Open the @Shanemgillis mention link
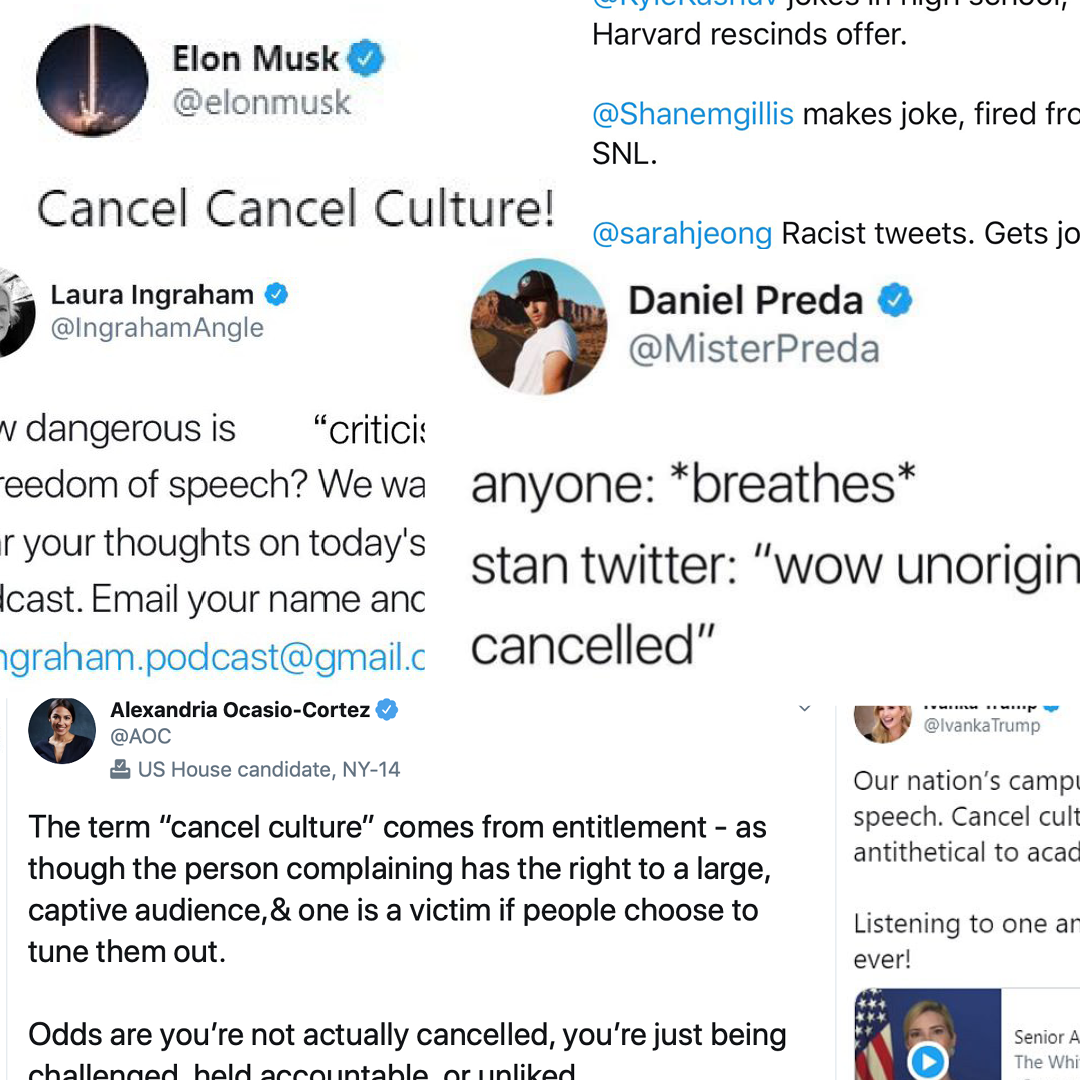 [692, 114]
